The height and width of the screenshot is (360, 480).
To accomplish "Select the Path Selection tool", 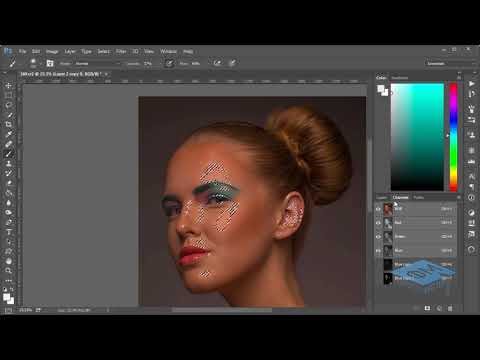I will click(x=9, y=241).
